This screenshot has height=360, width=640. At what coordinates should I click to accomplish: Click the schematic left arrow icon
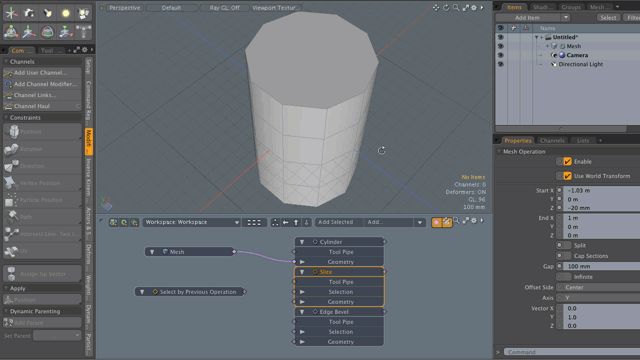coord(286,222)
